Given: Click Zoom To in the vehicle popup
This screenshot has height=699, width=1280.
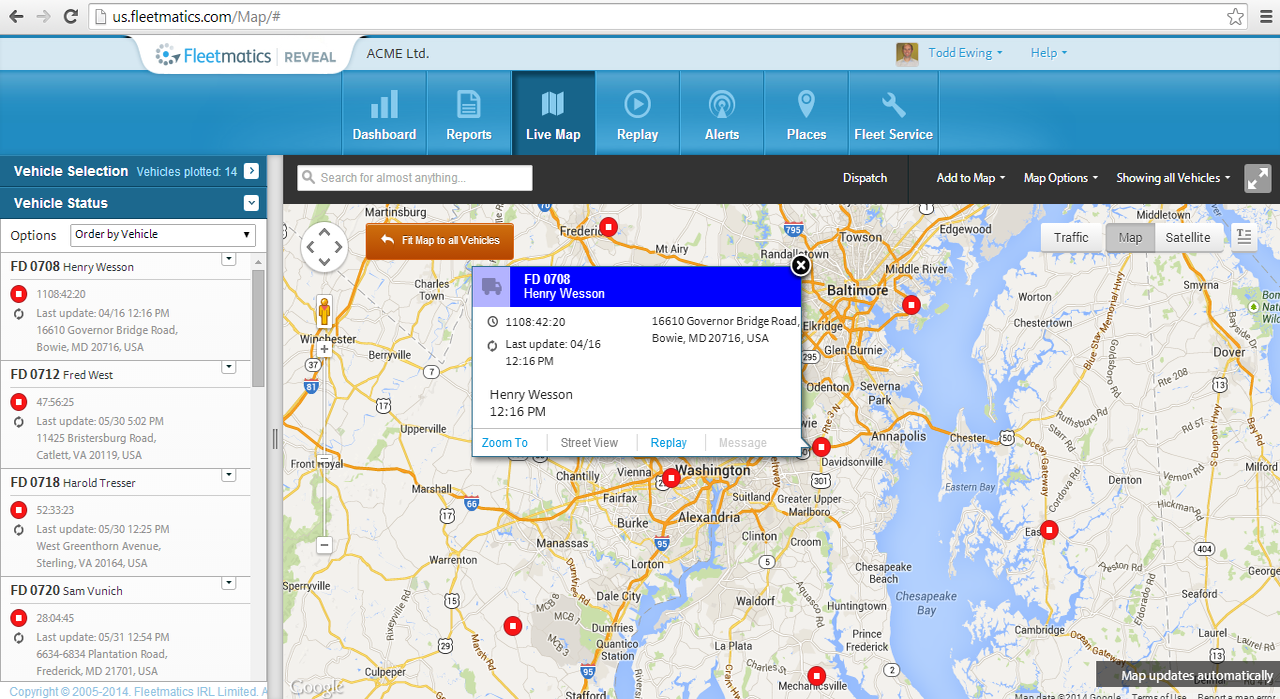Looking at the screenshot, I should [505, 443].
